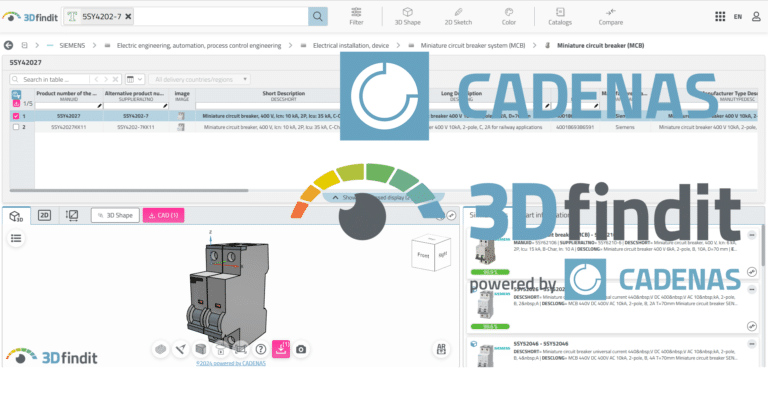This screenshot has width=768, height=412.
Task: Click compare icon on first similar part card
Action: (x=752, y=272)
